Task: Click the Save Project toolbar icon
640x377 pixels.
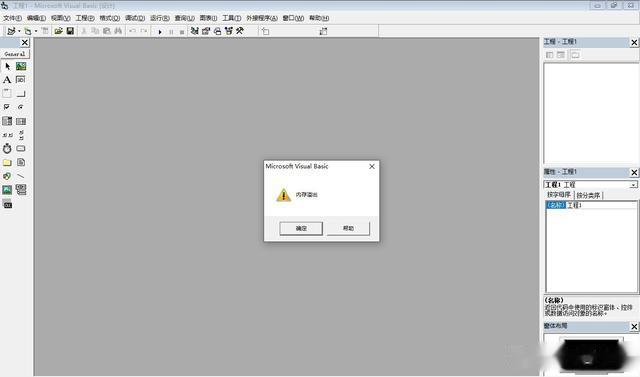Action: [x=70, y=31]
